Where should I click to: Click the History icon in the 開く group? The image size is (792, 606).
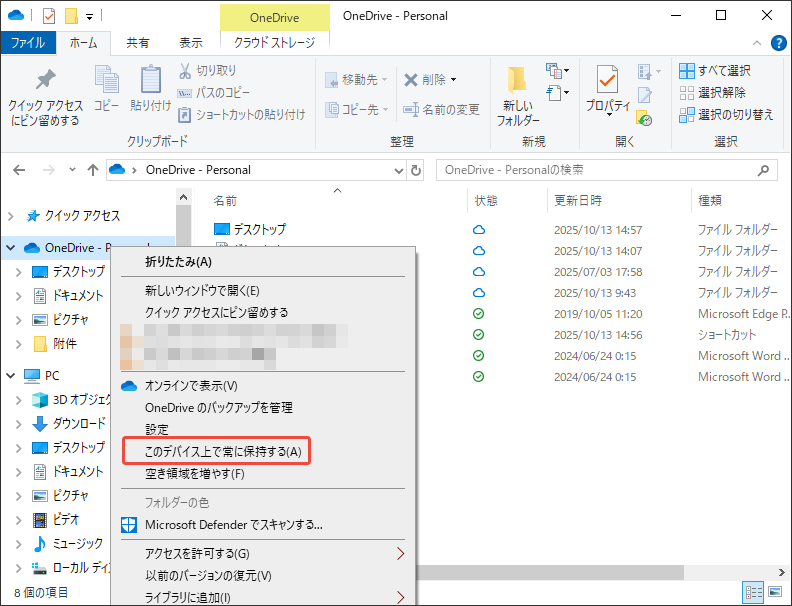point(645,119)
